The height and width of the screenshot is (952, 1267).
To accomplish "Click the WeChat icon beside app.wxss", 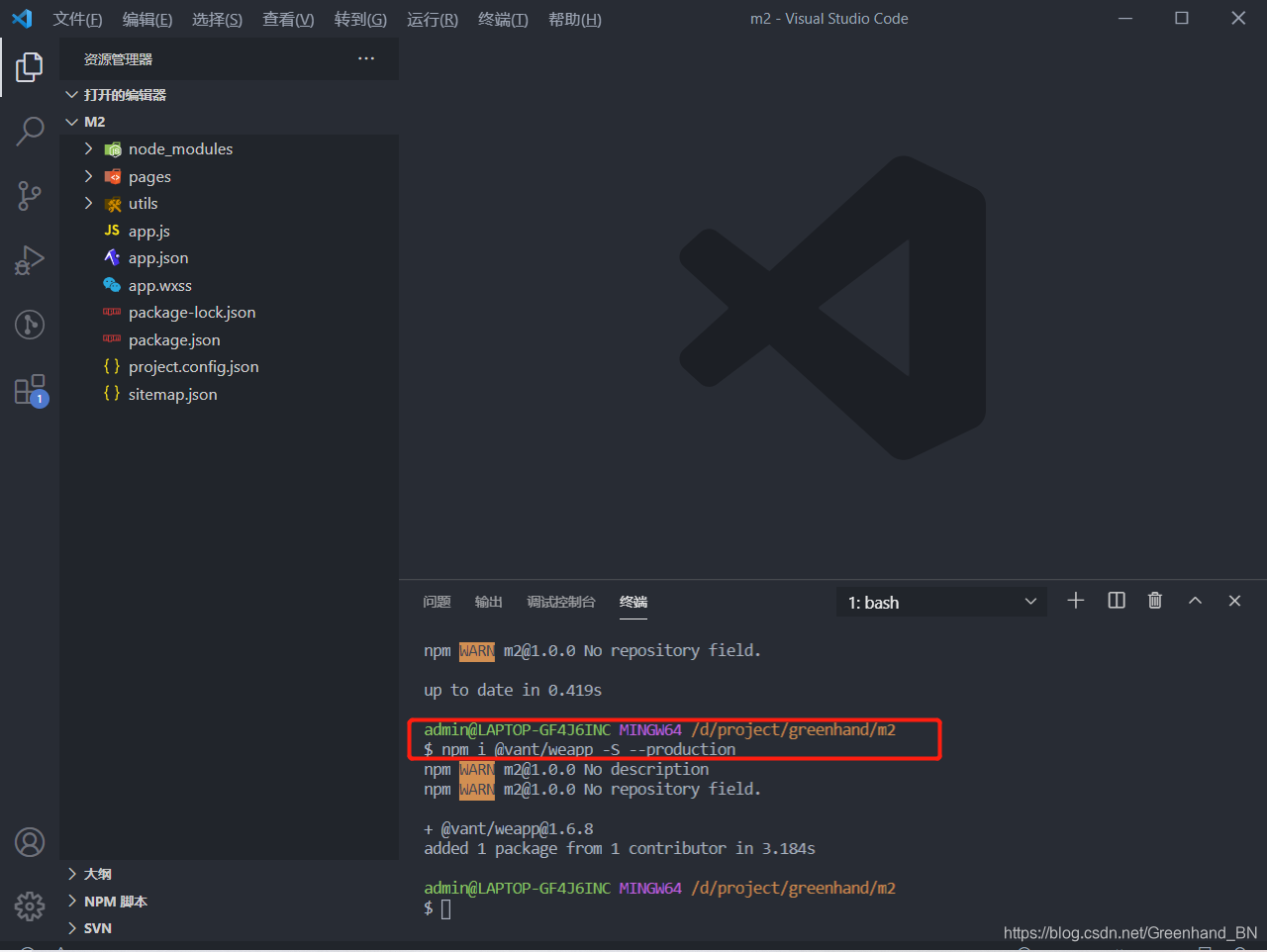I will [x=112, y=285].
